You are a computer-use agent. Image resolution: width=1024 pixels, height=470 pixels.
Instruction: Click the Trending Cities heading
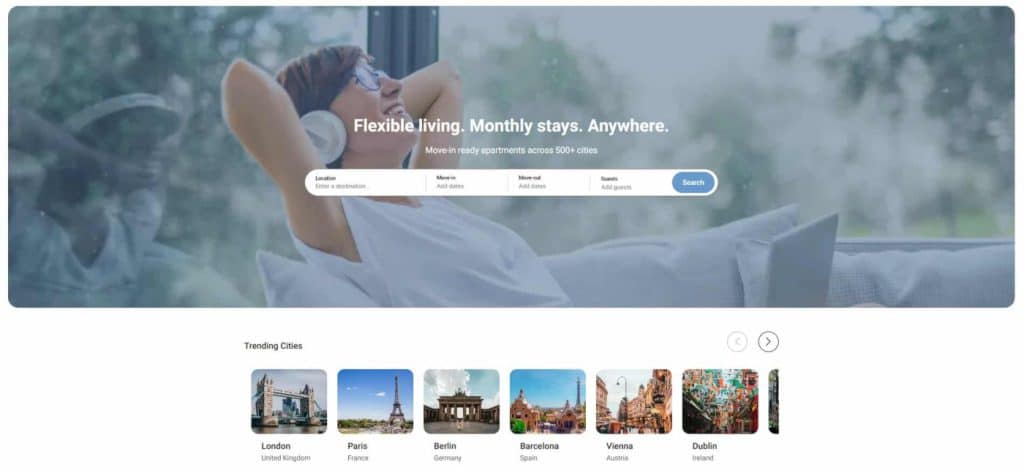coord(273,346)
